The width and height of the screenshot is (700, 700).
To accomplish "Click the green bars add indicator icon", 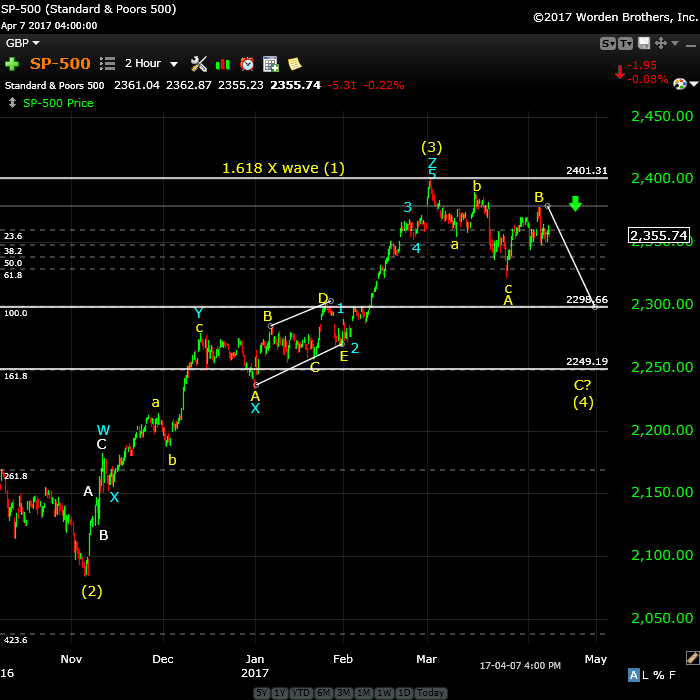I will point(223,65).
